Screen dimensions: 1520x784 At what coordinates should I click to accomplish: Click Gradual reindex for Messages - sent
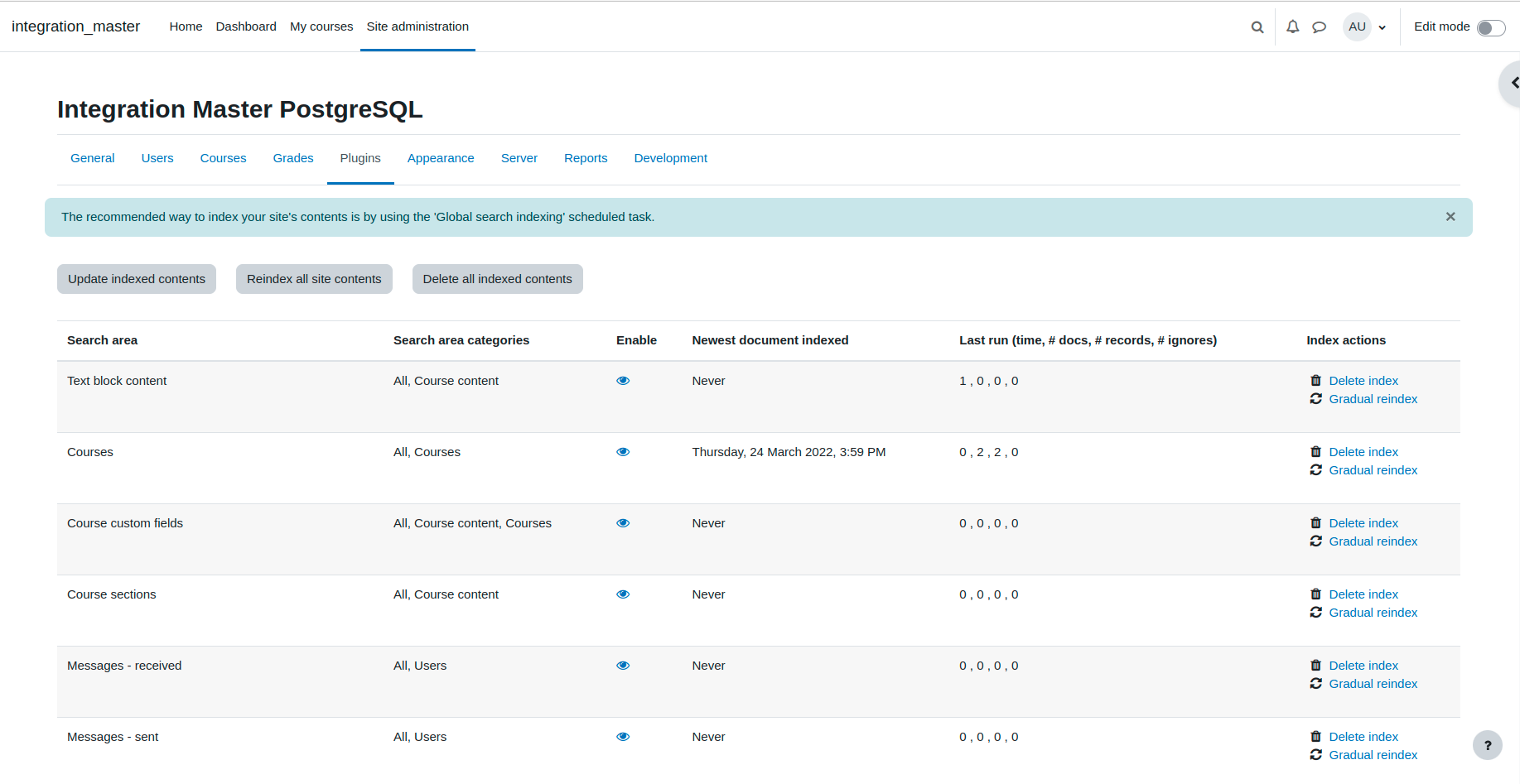1373,755
